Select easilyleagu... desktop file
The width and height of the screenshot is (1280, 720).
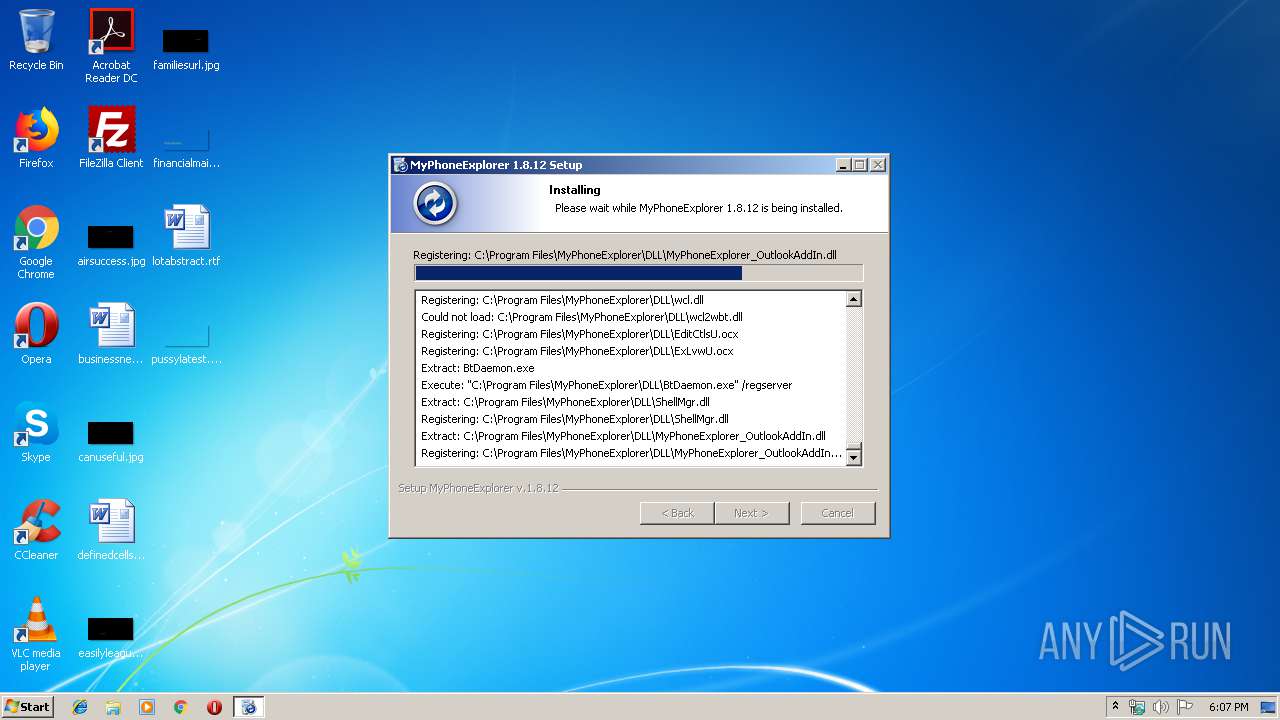click(x=111, y=637)
